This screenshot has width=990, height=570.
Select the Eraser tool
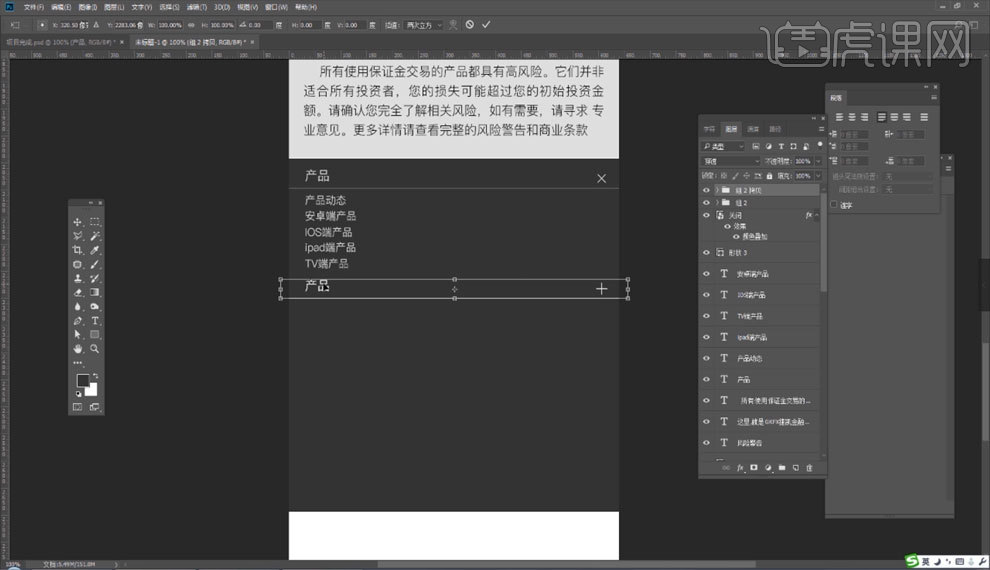click(78, 292)
